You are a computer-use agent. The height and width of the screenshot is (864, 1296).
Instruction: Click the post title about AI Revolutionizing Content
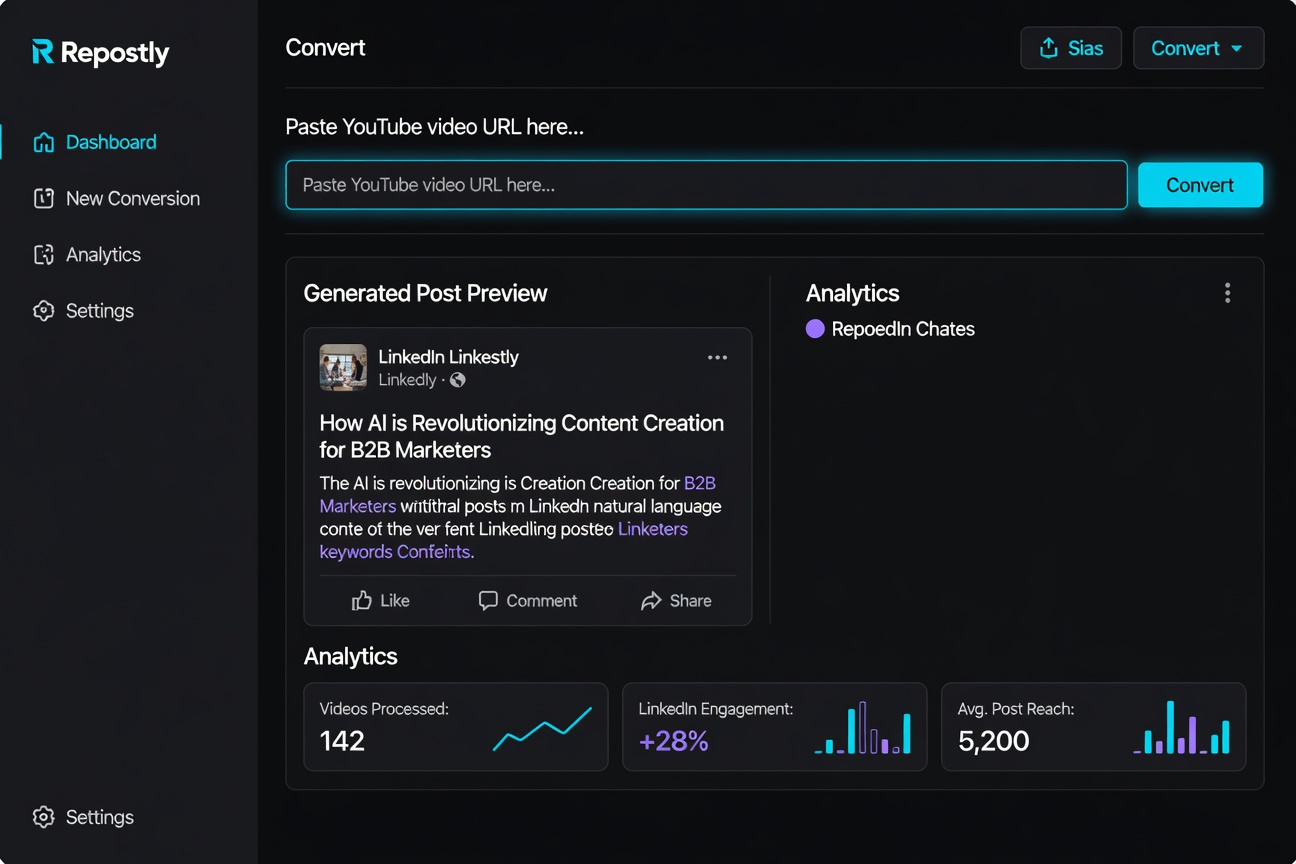[x=522, y=436]
